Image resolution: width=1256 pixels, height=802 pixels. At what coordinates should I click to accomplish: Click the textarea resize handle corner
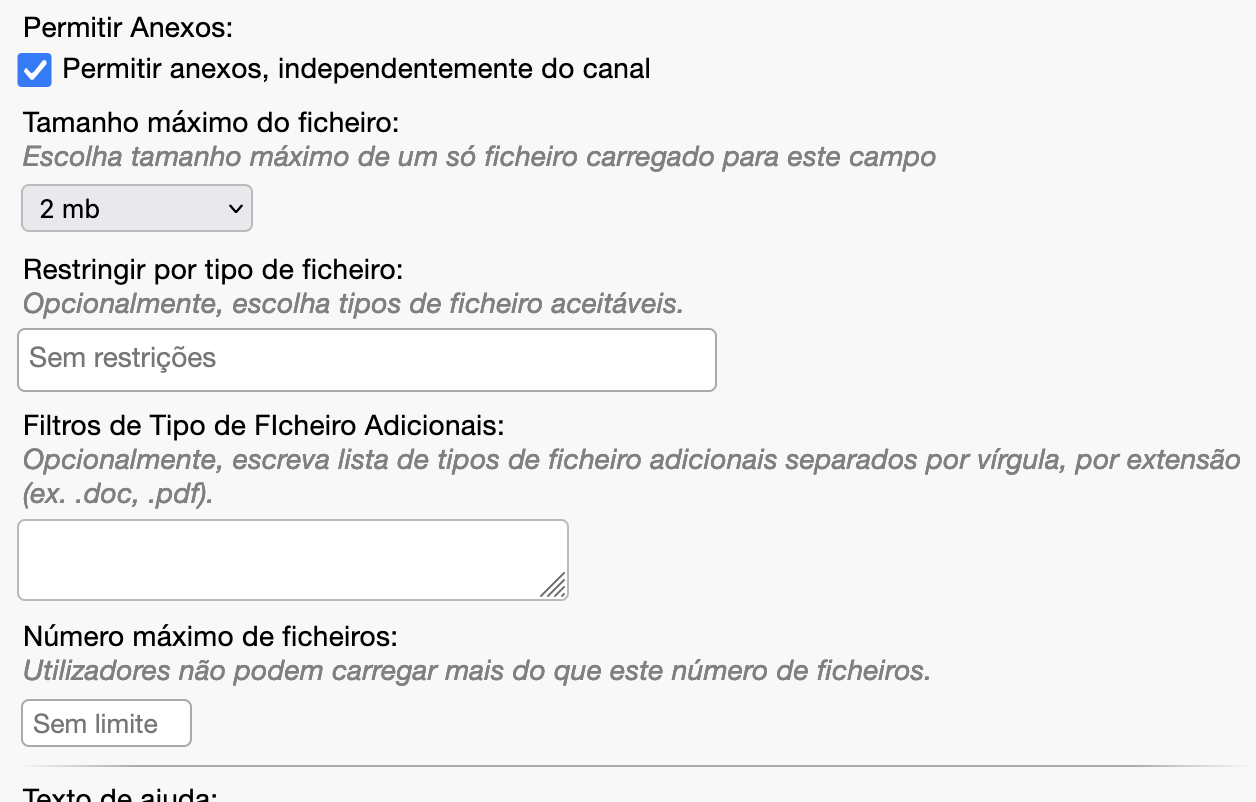(x=554, y=587)
